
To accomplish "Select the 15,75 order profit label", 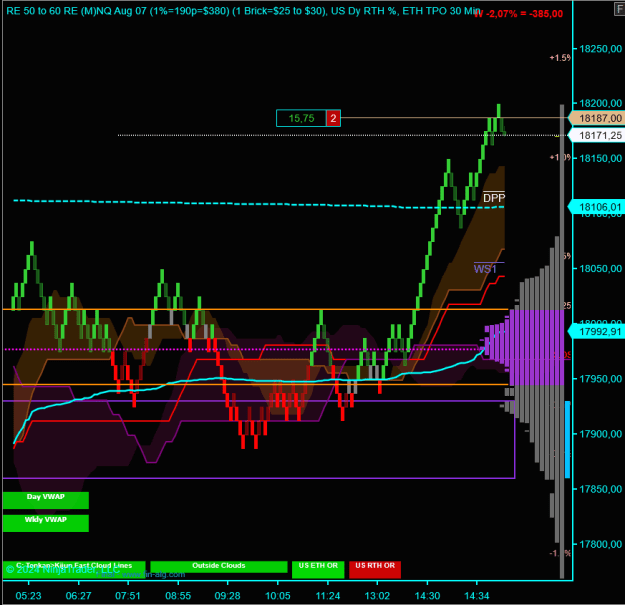I will (301, 118).
